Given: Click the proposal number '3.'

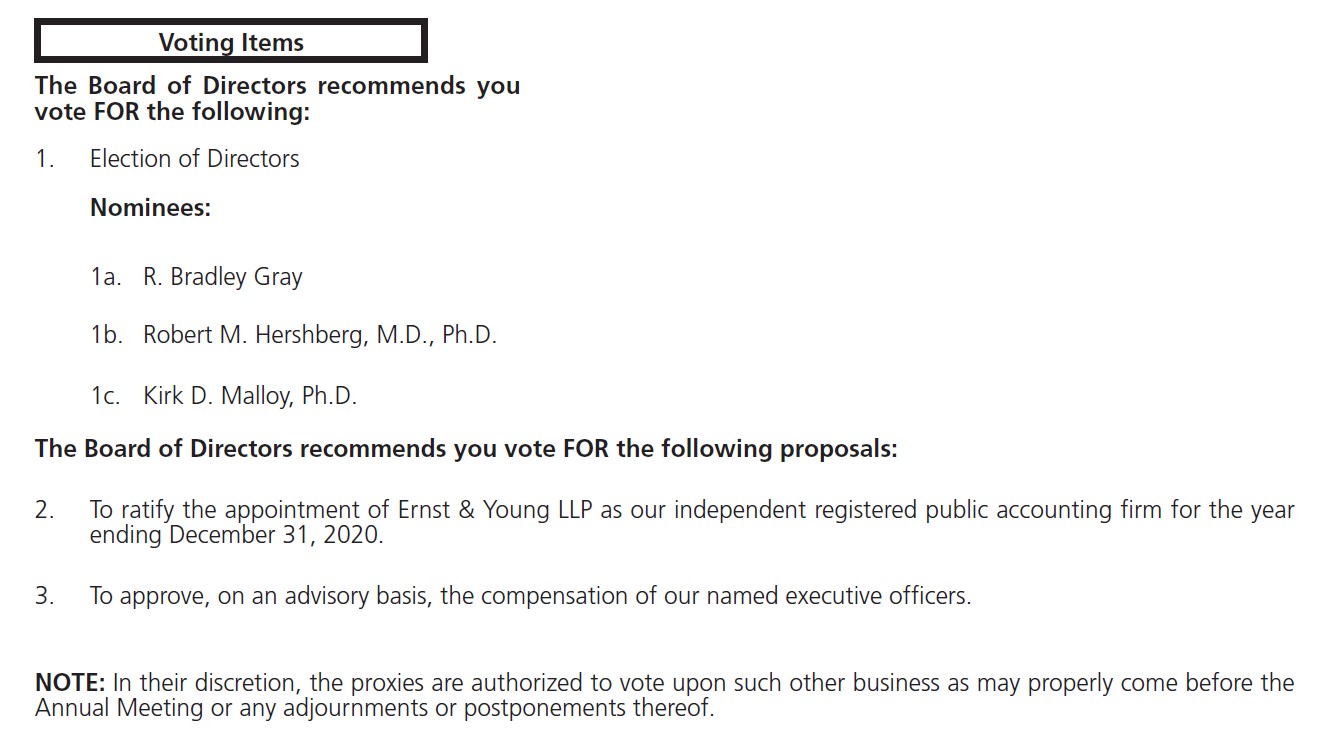Looking at the screenshot, I should pos(45,596).
